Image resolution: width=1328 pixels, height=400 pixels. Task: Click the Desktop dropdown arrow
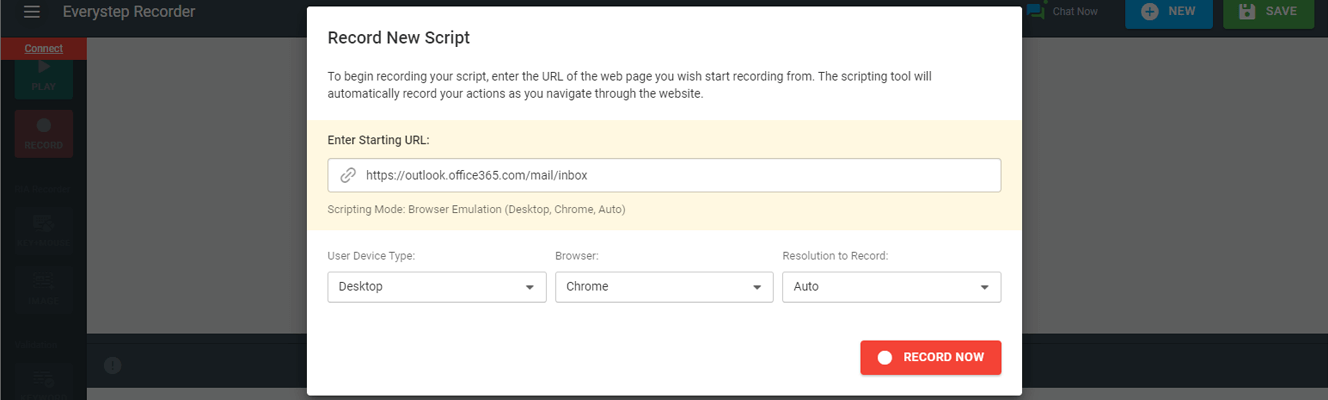[x=530, y=287]
